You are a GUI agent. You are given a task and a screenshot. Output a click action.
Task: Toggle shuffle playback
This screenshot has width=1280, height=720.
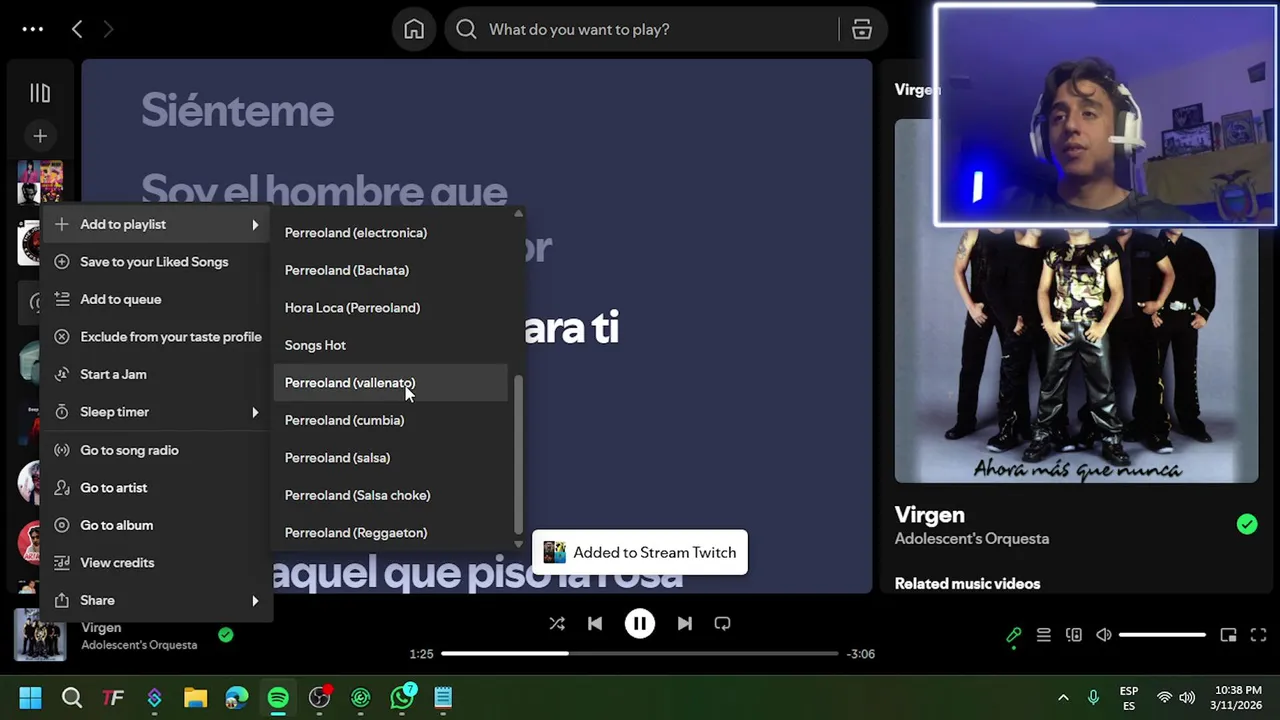557,623
